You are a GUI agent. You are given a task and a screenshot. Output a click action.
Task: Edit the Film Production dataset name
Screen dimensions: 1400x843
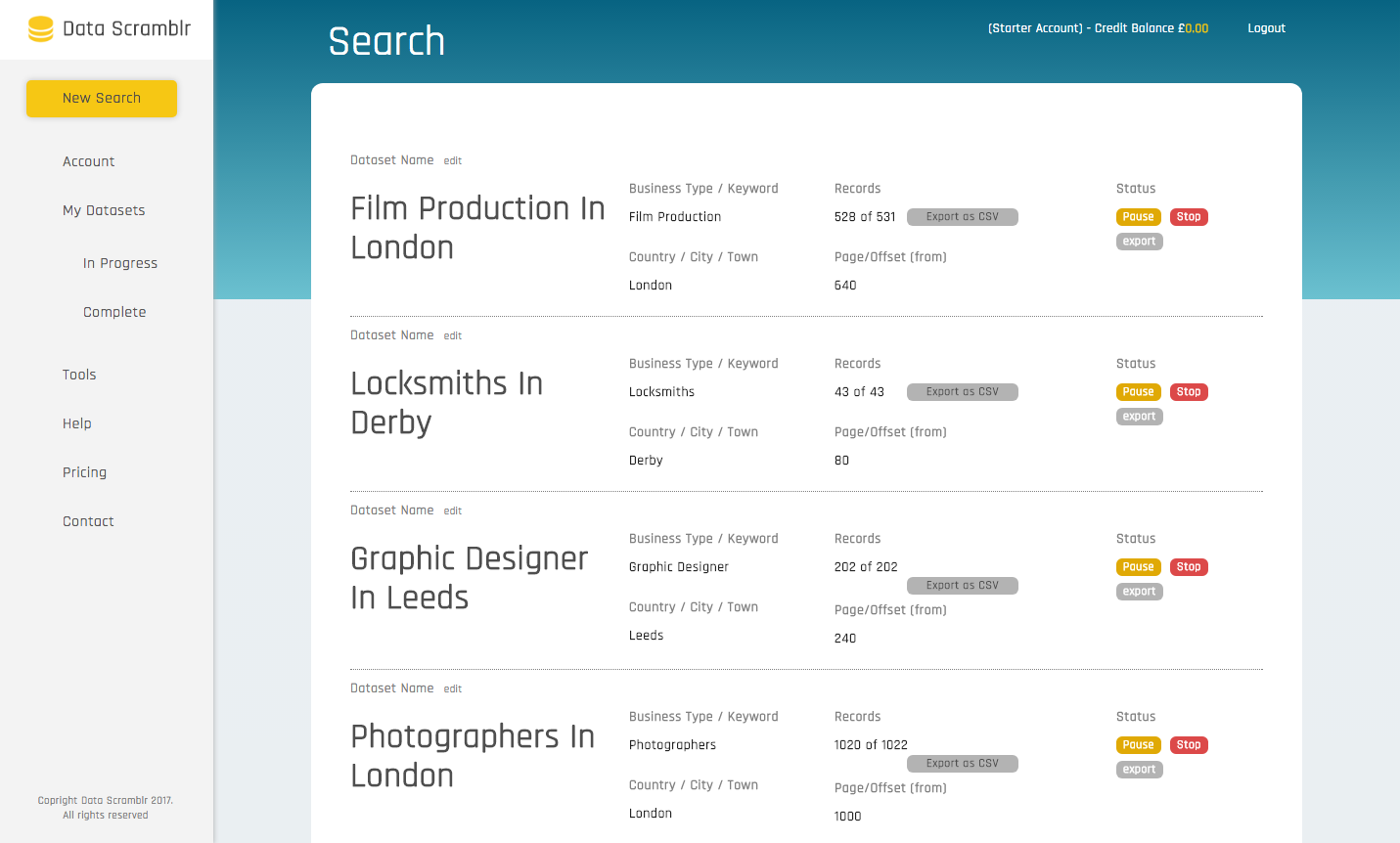pos(452,159)
